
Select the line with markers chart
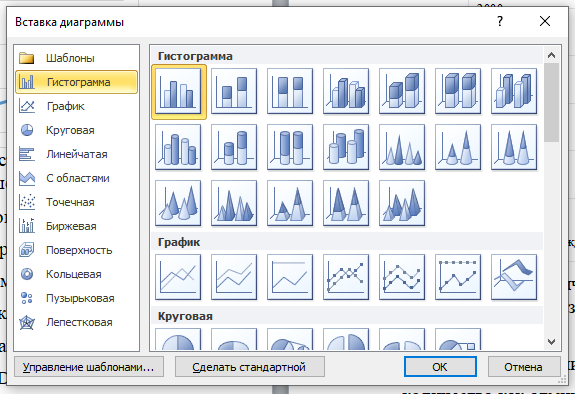(346, 277)
